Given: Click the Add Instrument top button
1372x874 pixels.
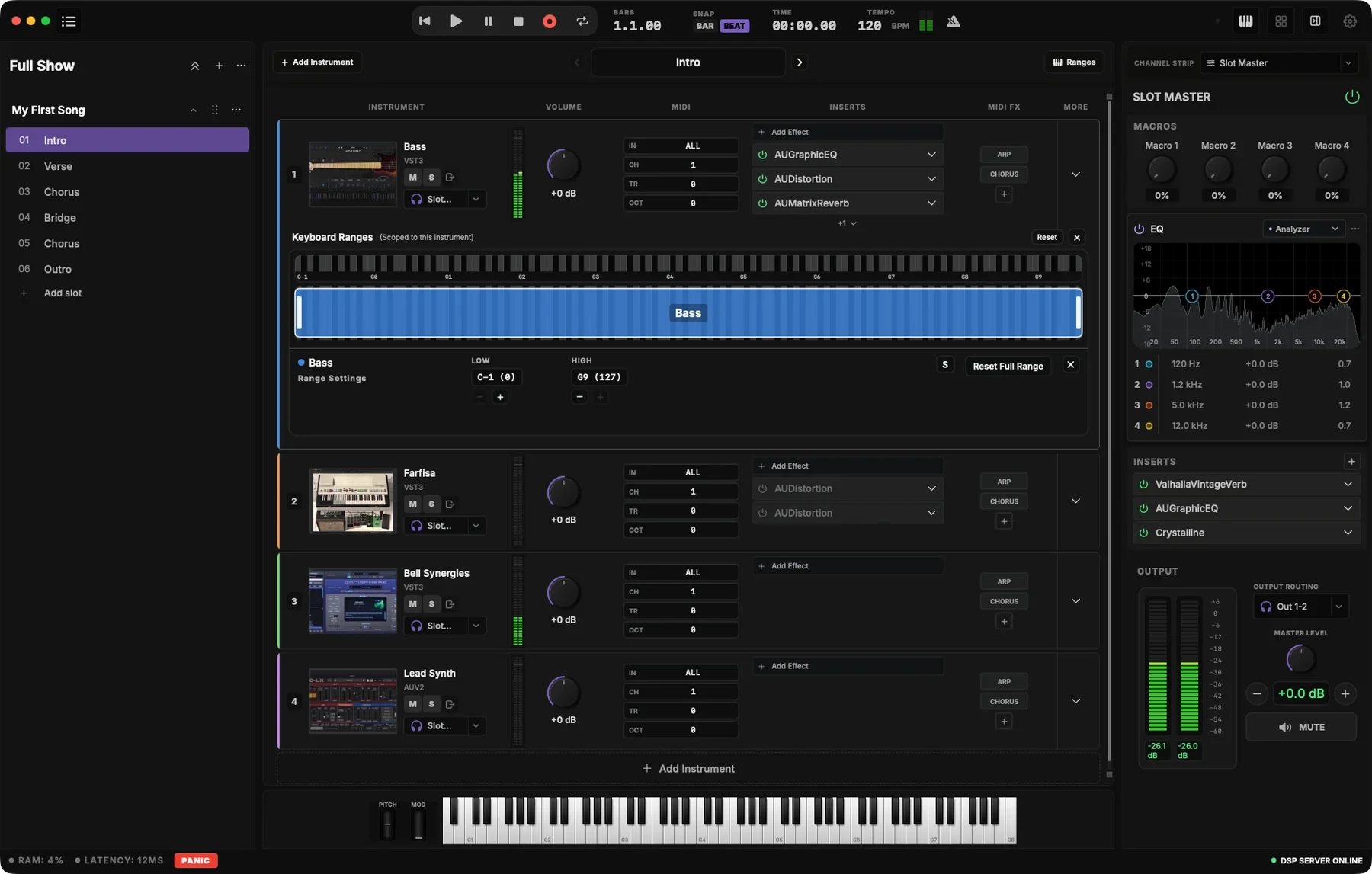Looking at the screenshot, I should point(317,62).
